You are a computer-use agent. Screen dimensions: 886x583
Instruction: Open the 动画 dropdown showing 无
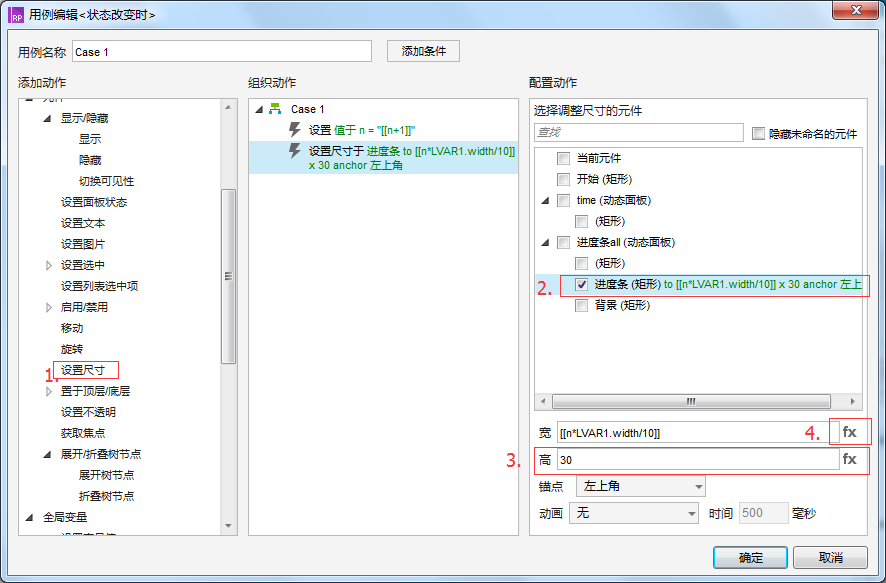634,513
